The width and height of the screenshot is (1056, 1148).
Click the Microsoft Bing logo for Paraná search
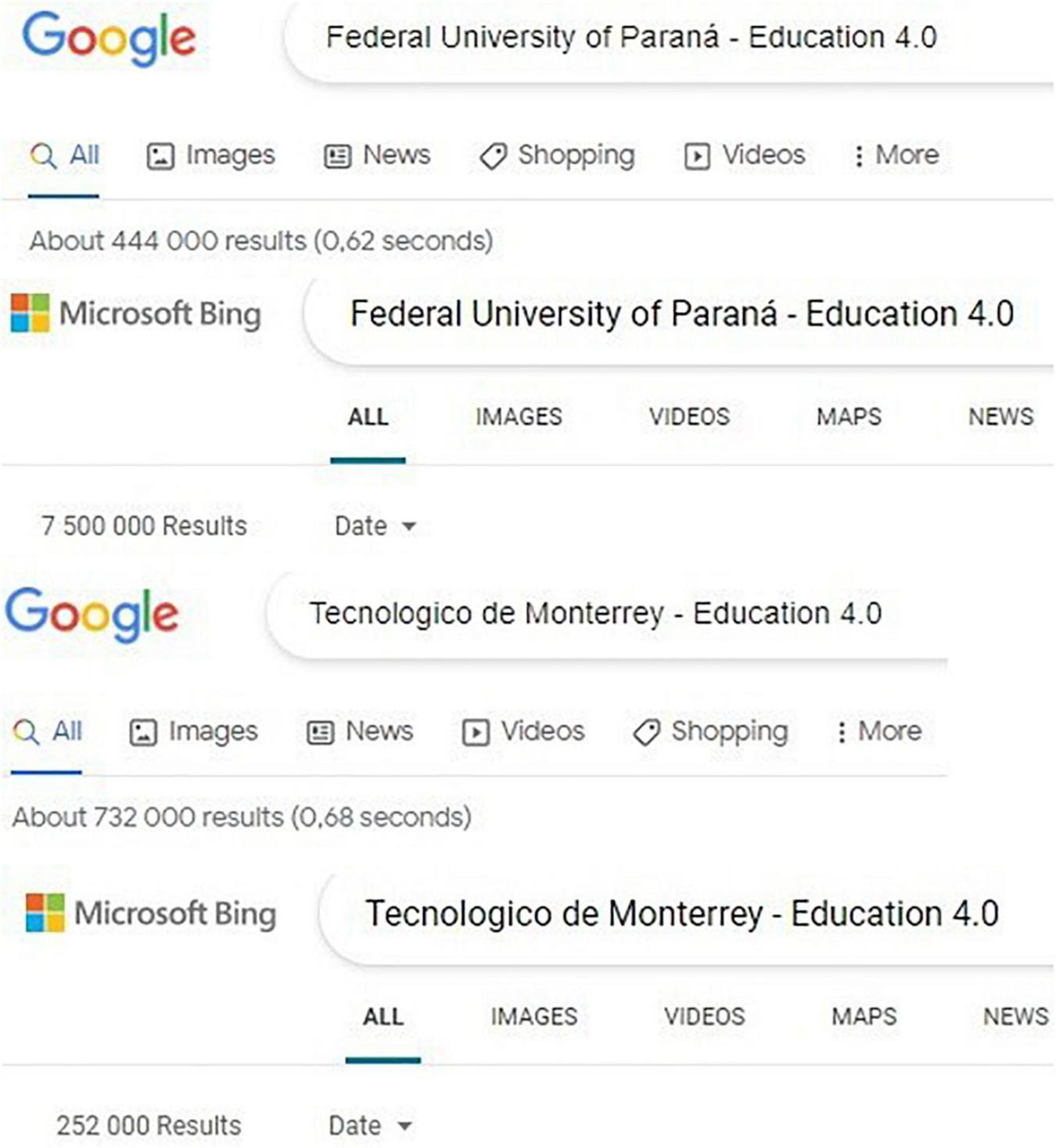pyautogui.click(x=136, y=314)
